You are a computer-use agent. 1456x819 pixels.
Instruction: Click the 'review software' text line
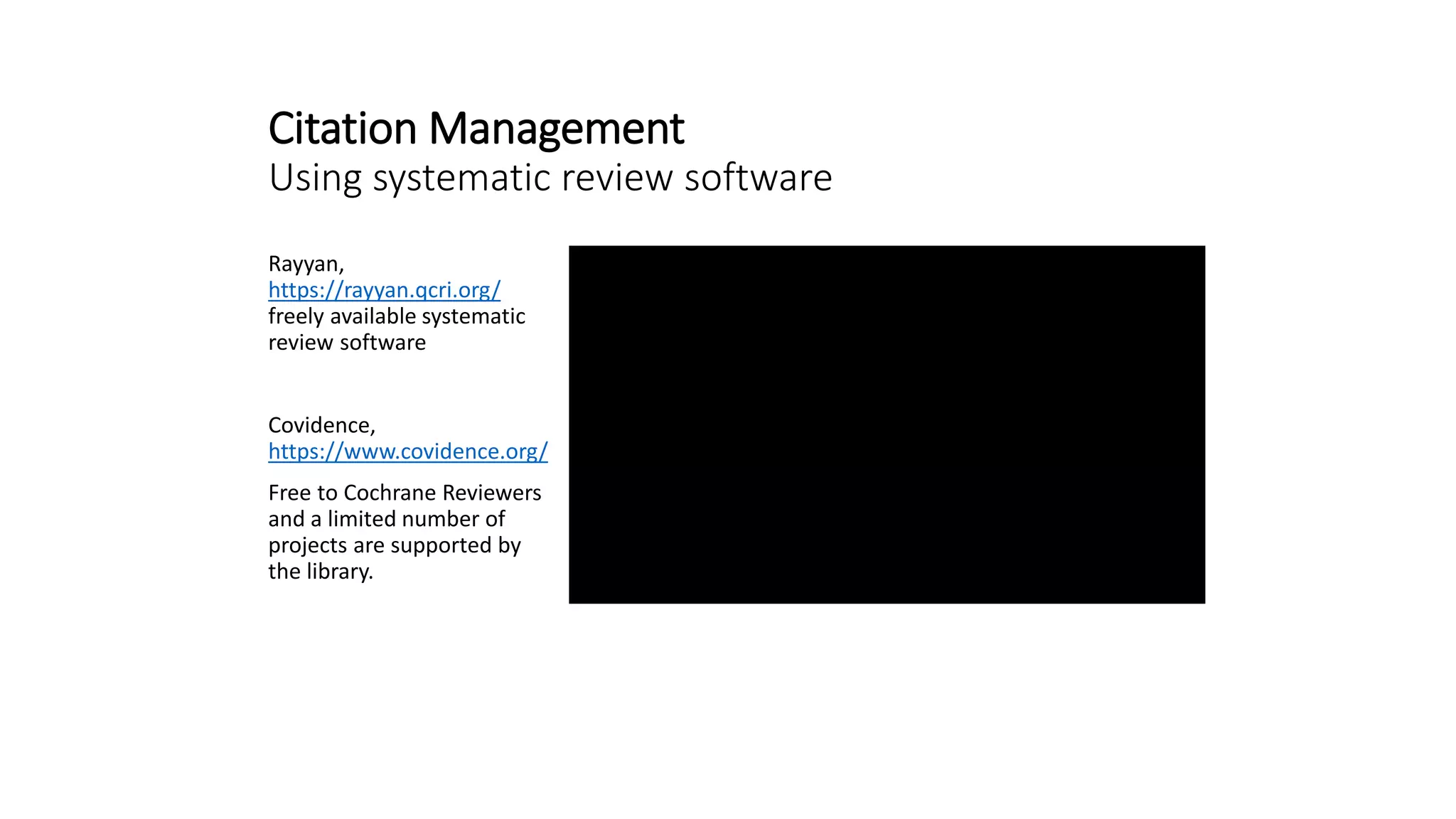(x=347, y=343)
